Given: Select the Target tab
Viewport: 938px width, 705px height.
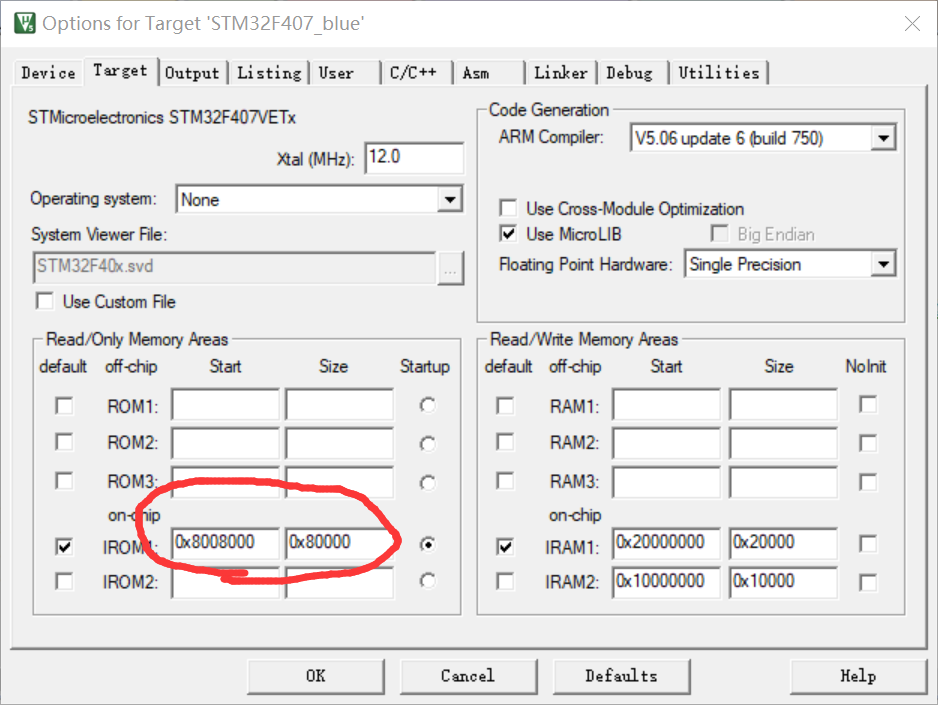Looking at the screenshot, I should (120, 71).
